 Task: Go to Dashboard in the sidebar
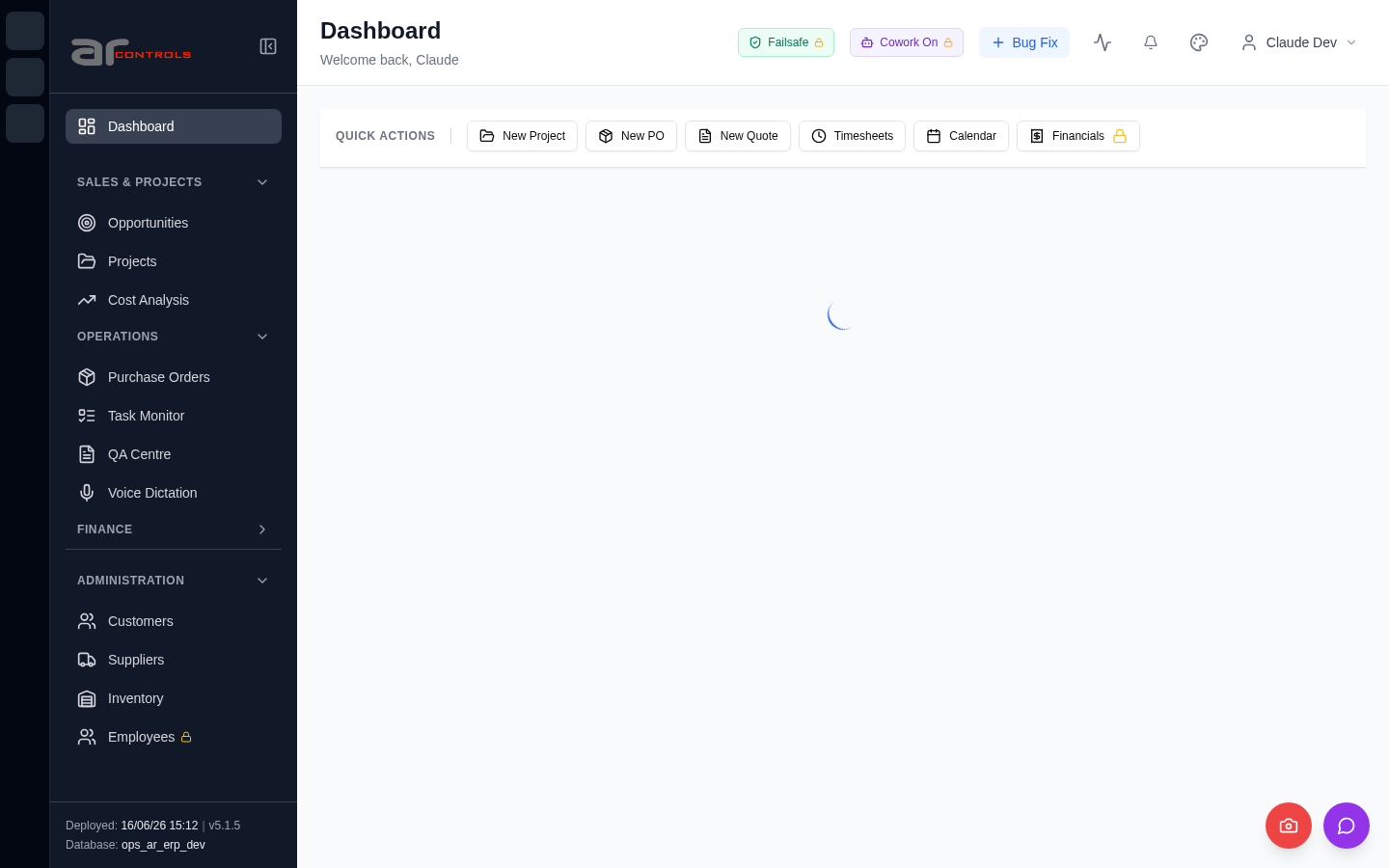click(174, 126)
